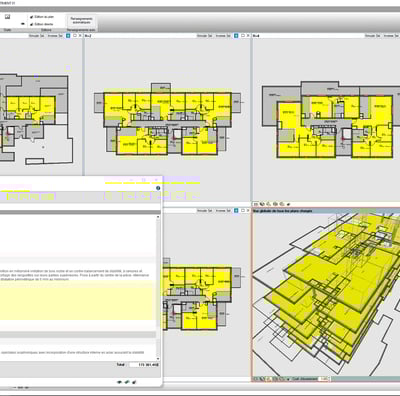Click the fourth round icon in 3D view toolbar

tap(282, 204)
